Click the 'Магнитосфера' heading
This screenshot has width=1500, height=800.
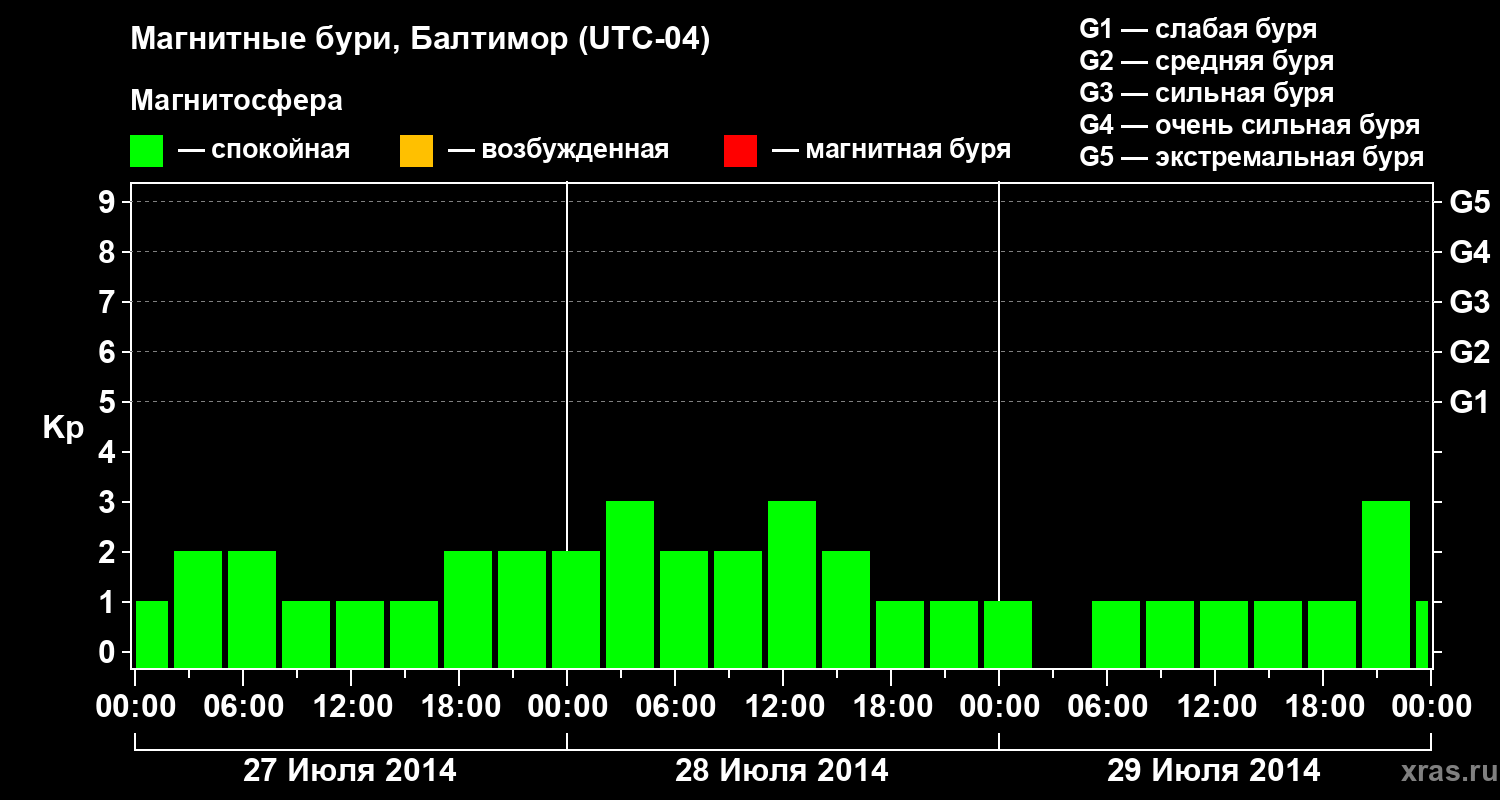pos(237,101)
